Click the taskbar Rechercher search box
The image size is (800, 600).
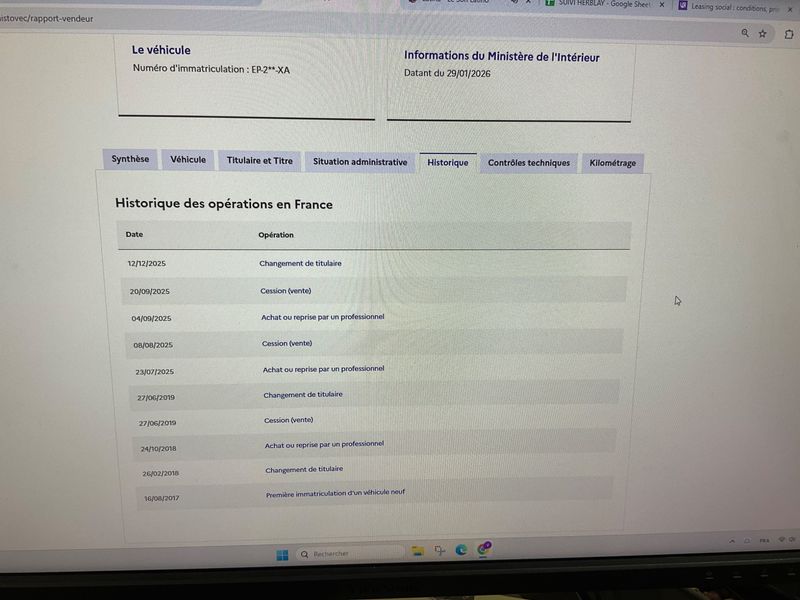[350, 553]
